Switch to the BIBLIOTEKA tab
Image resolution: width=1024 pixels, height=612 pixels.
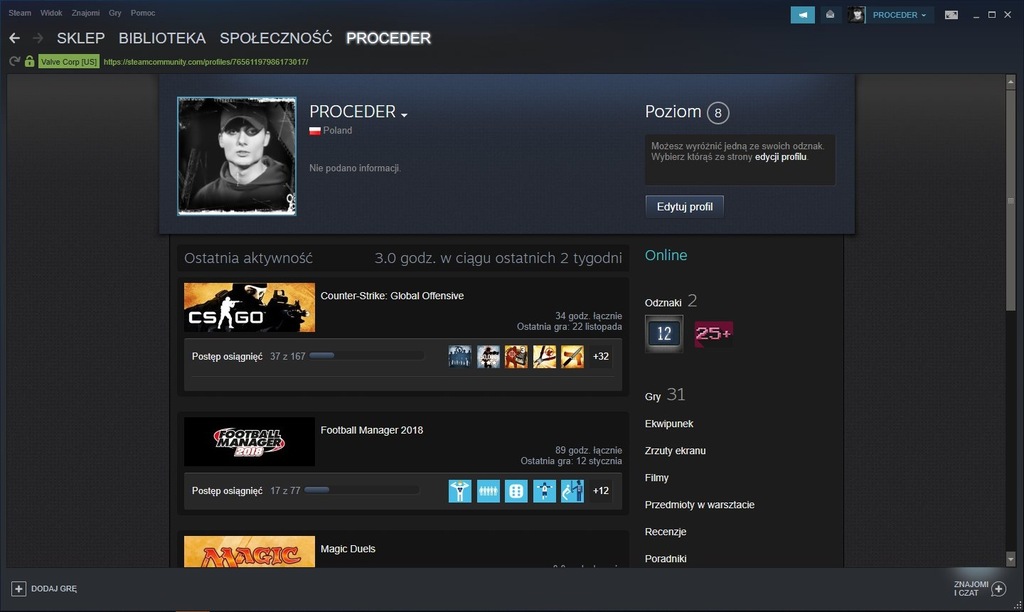[162, 39]
